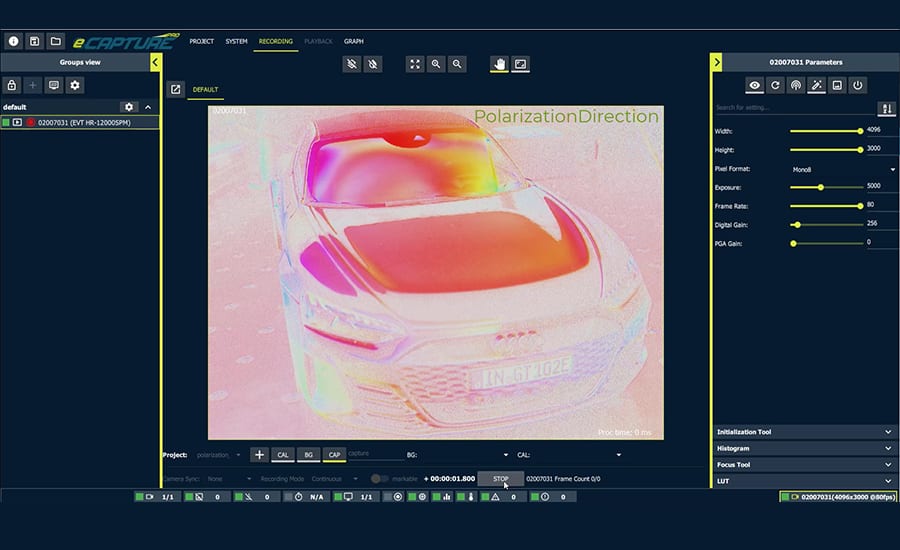
Task: Collapse the default group chevron
Action: point(148,107)
